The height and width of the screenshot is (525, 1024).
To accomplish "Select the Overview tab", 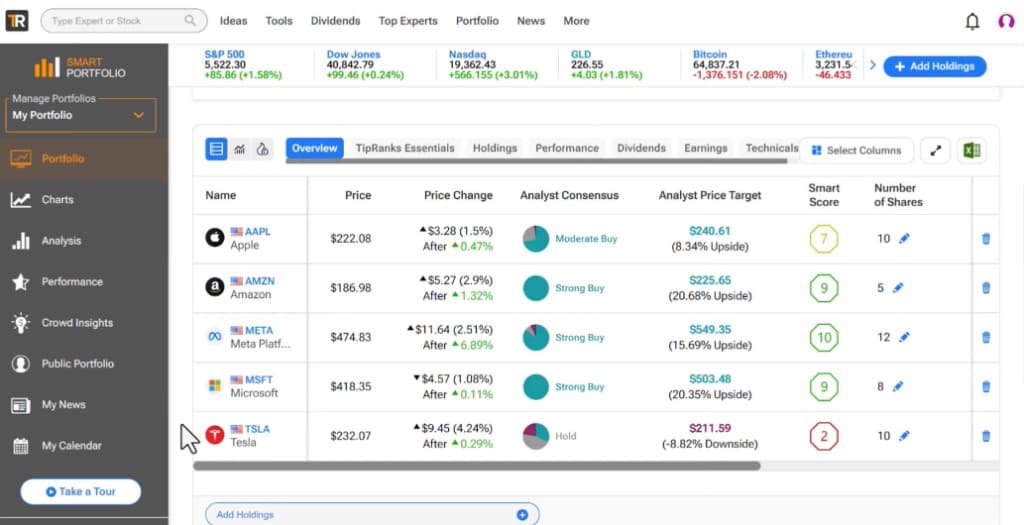I will click(315, 148).
